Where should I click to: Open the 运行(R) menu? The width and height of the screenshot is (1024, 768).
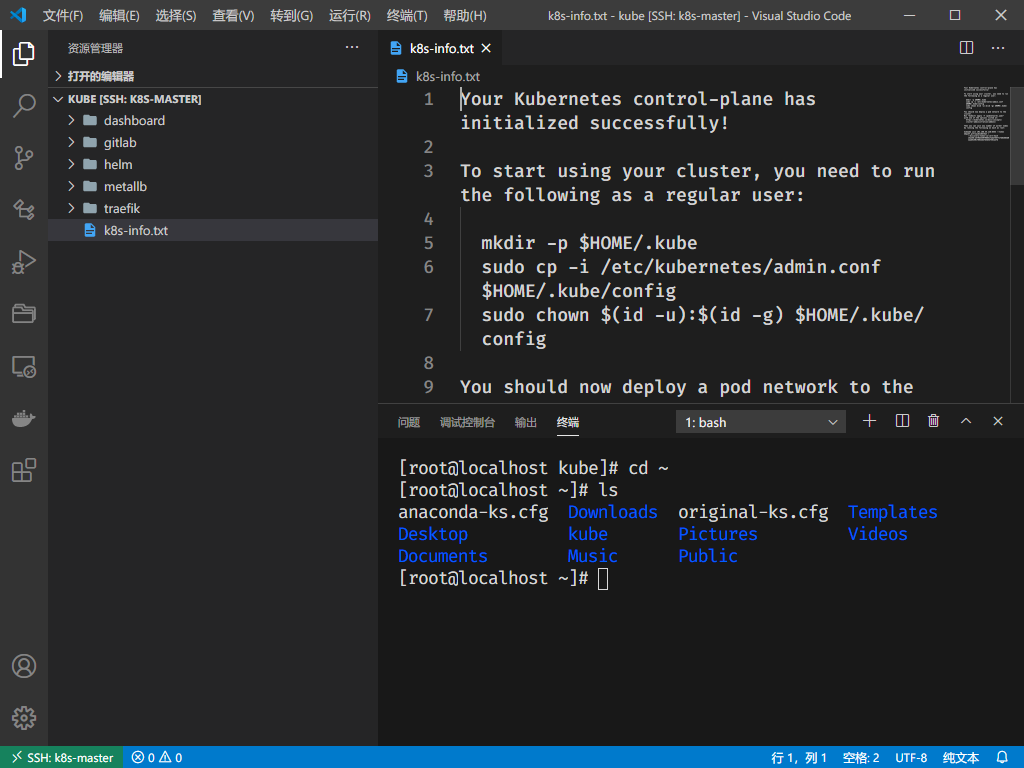[x=349, y=16]
